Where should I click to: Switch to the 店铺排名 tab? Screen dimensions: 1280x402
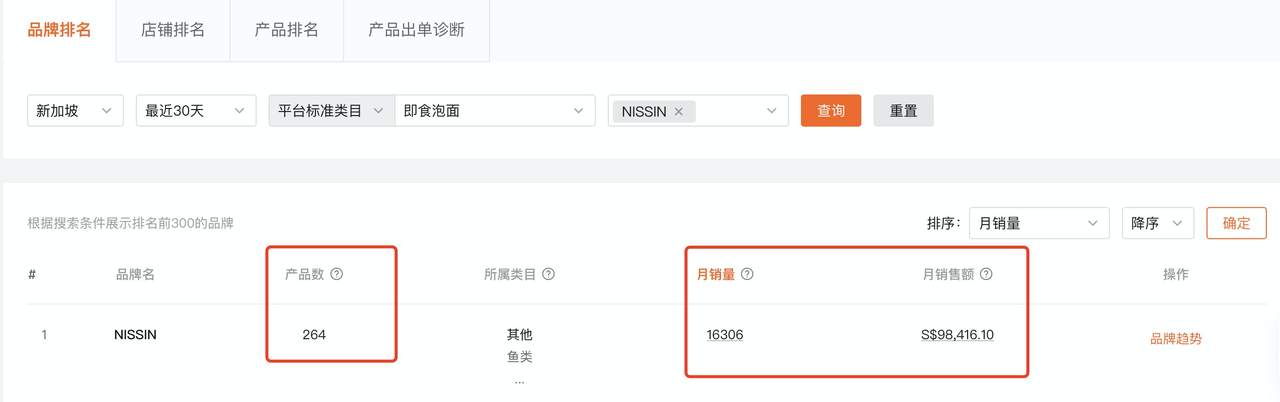(173, 30)
